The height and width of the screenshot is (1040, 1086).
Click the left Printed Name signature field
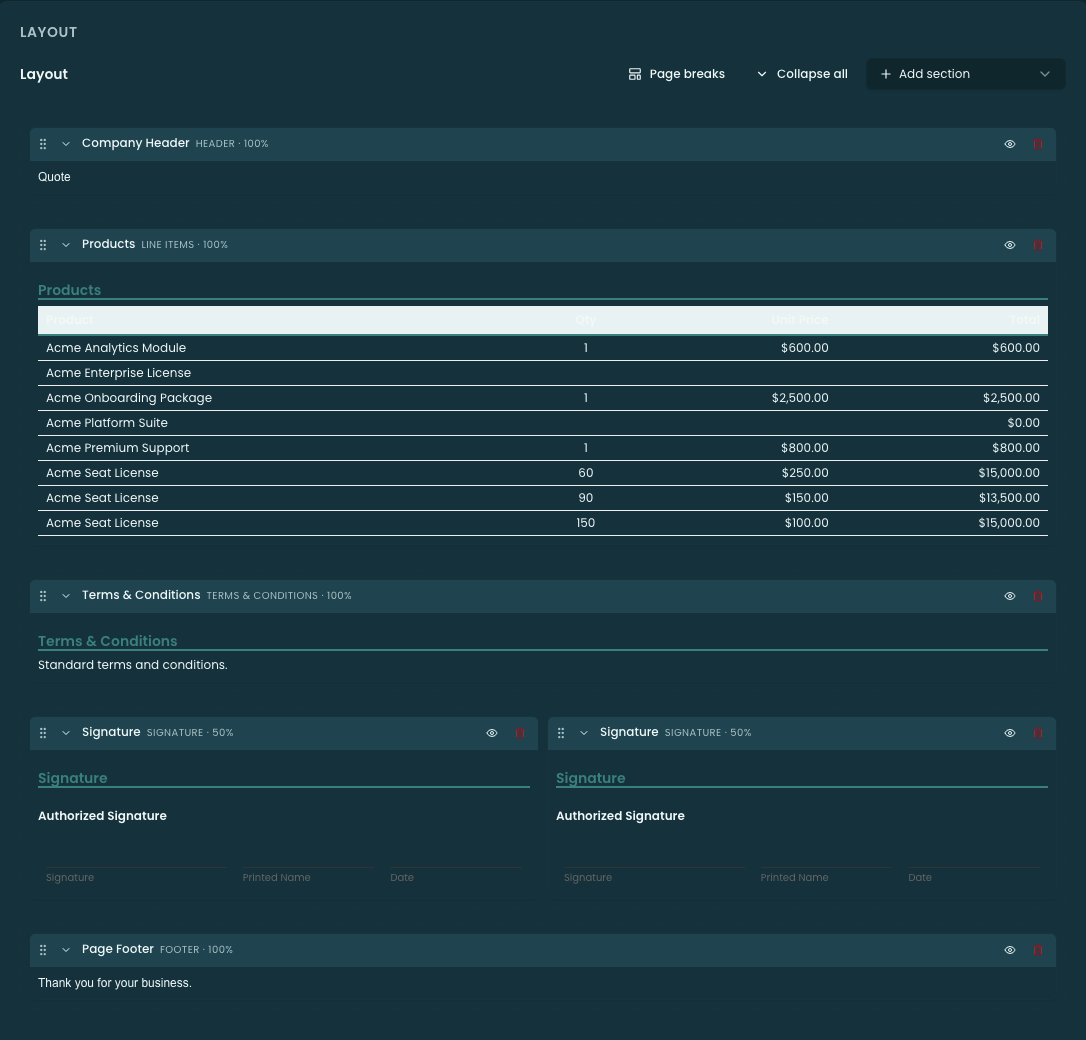308,877
